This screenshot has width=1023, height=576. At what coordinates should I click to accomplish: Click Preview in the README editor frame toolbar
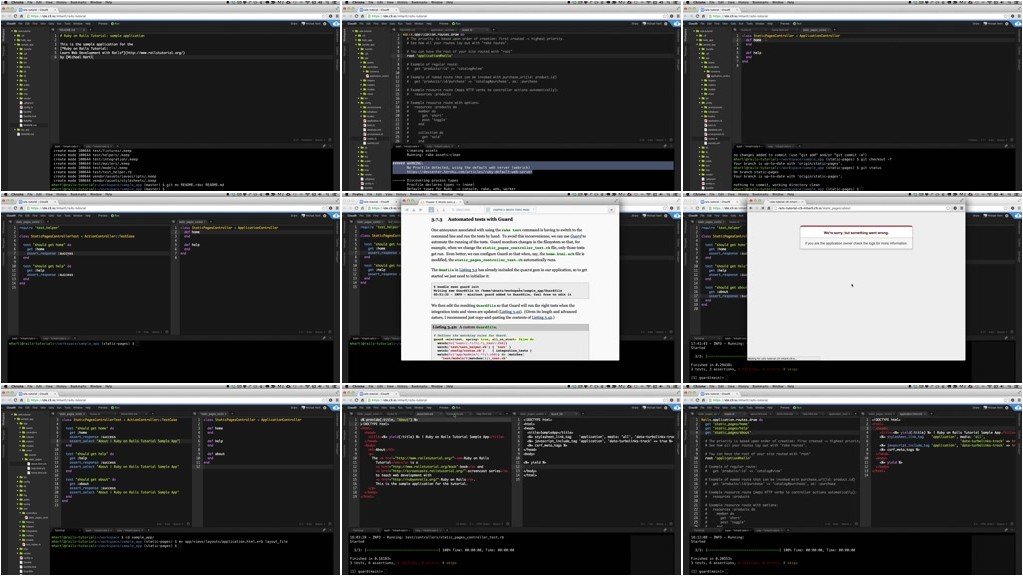click(102, 23)
